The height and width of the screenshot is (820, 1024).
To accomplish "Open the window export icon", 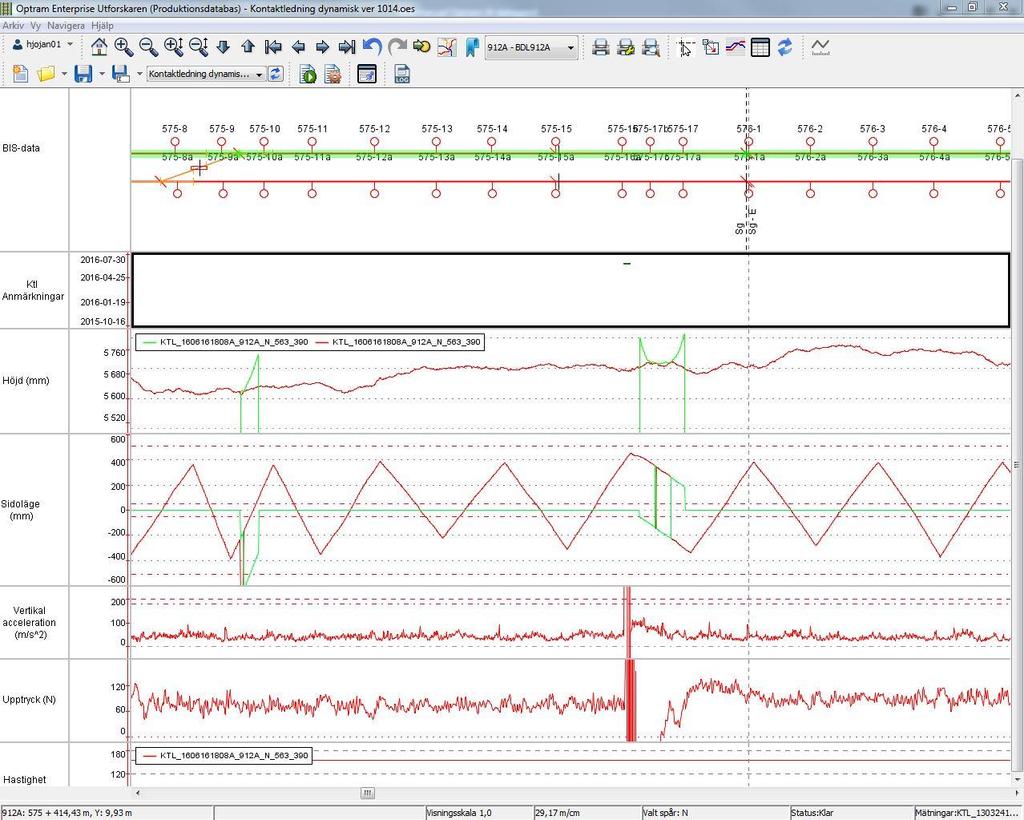I will 368,74.
